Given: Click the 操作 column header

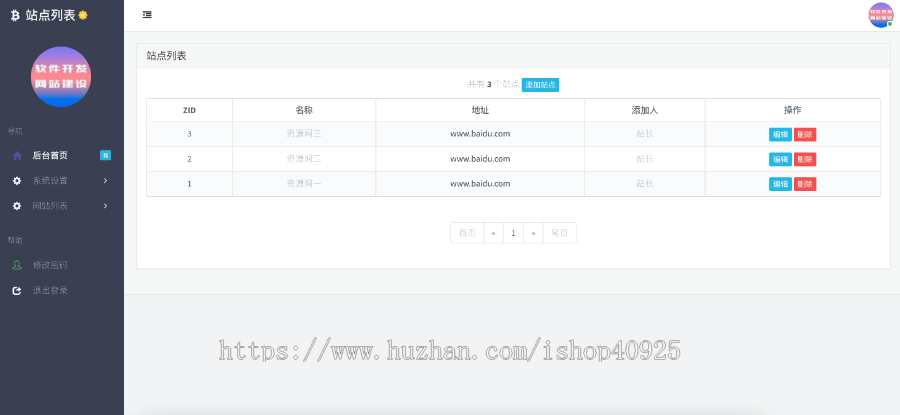Looking at the screenshot, I should coord(793,110).
